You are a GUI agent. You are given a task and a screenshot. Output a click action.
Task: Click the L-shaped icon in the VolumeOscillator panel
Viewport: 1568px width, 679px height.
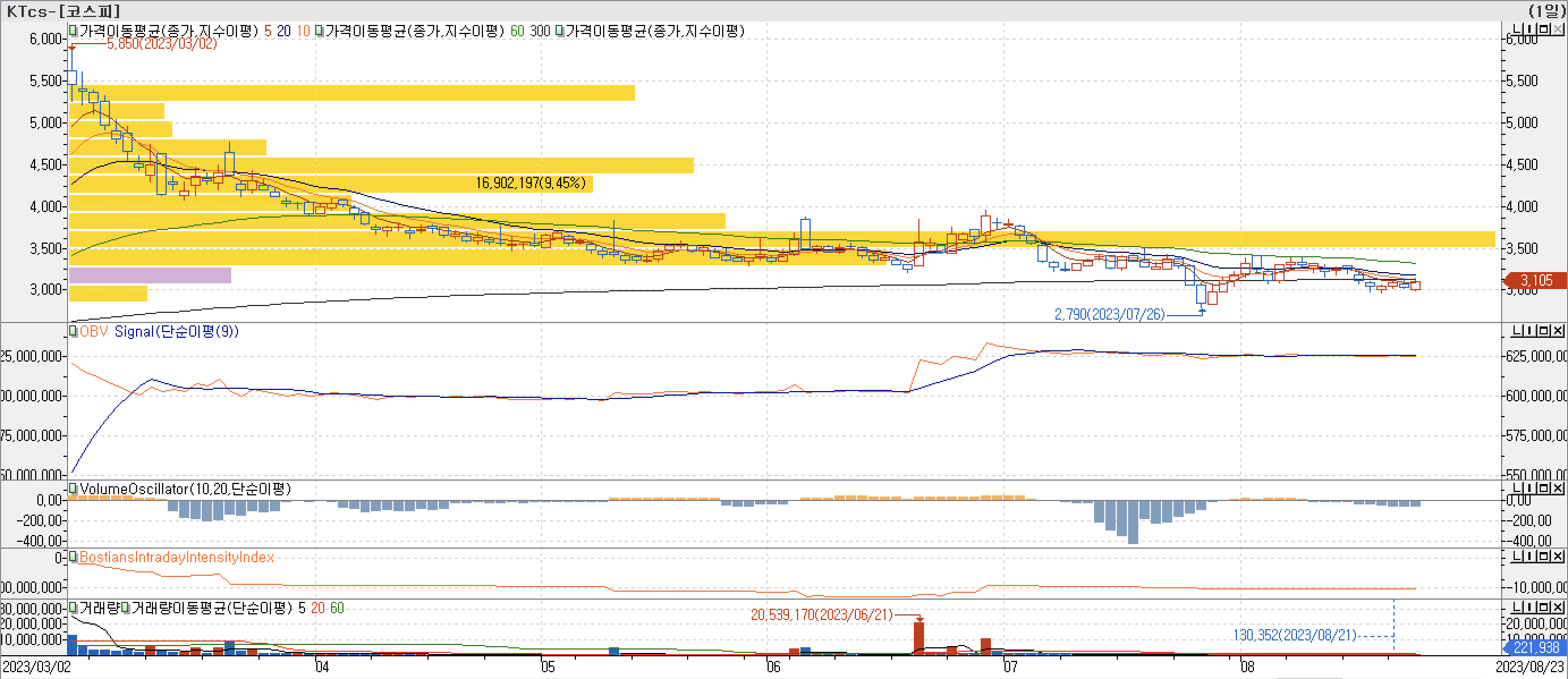click(1518, 488)
